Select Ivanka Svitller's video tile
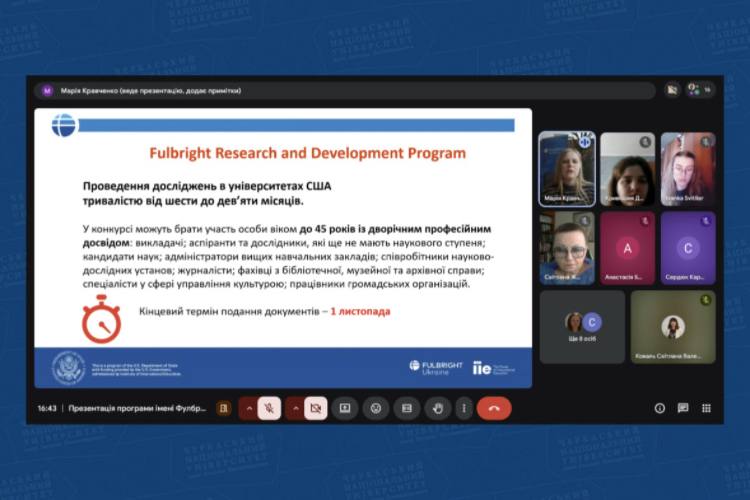Image resolution: width=750 pixels, height=500 pixels. click(x=687, y=168)
